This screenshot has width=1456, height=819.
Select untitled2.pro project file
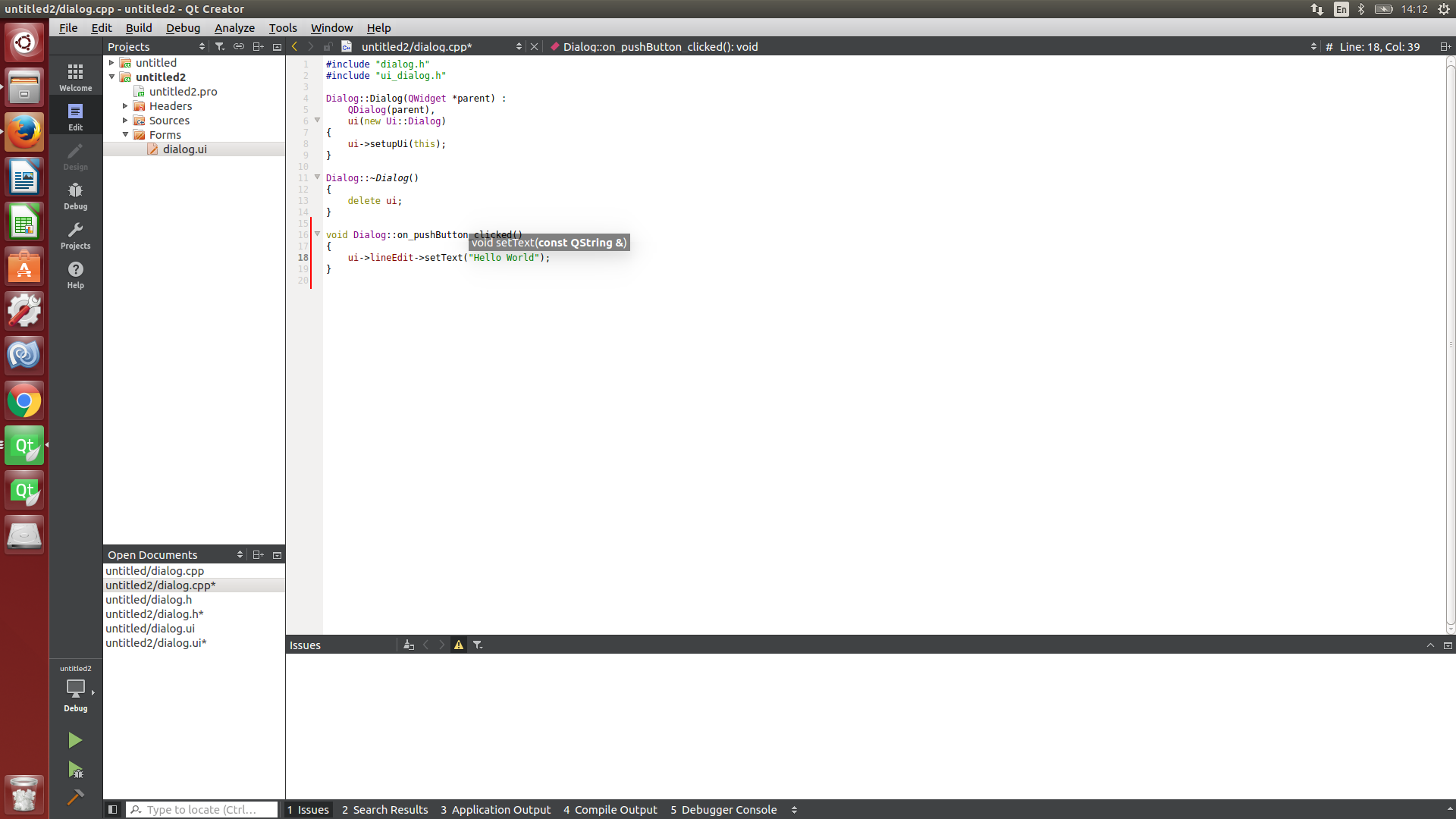183,92
